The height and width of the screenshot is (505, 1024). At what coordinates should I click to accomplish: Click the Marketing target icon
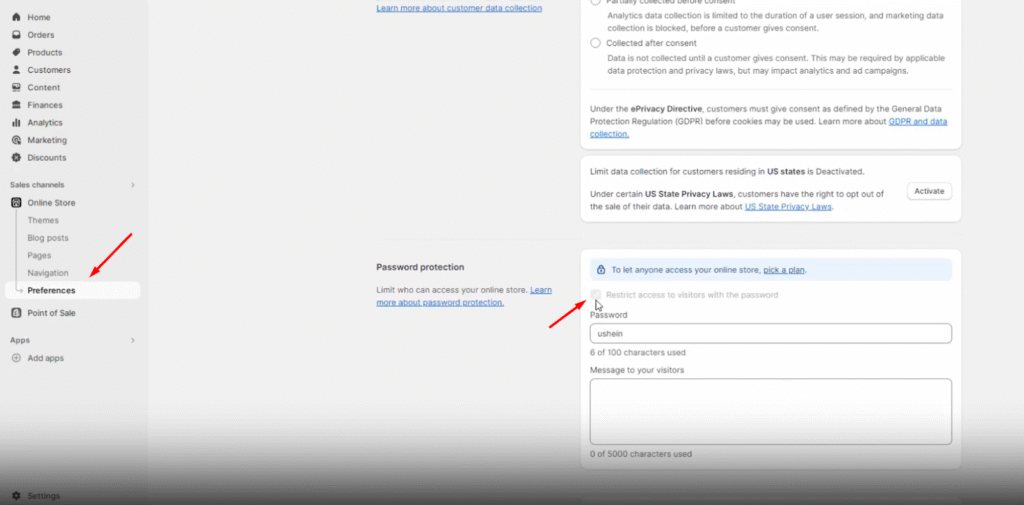(x=16, y=140)
